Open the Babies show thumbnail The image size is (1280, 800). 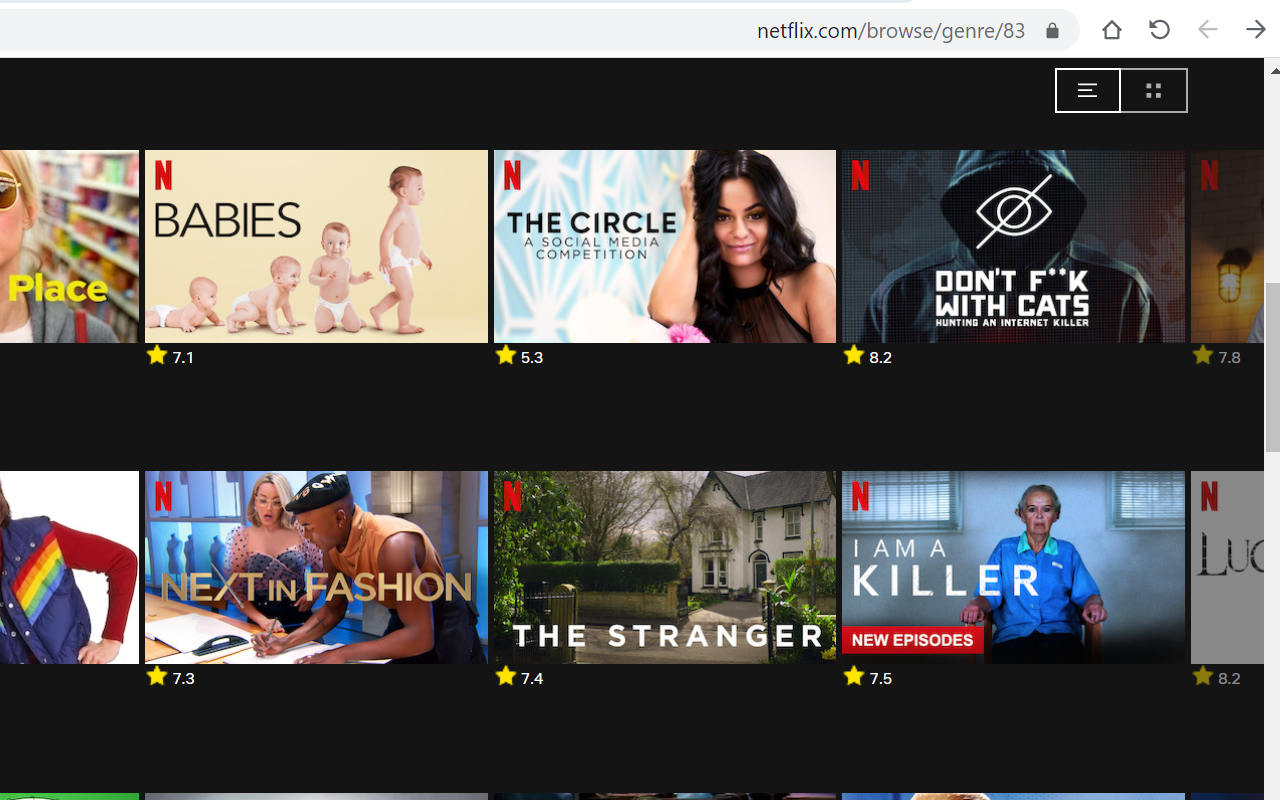tap(316, 246)
